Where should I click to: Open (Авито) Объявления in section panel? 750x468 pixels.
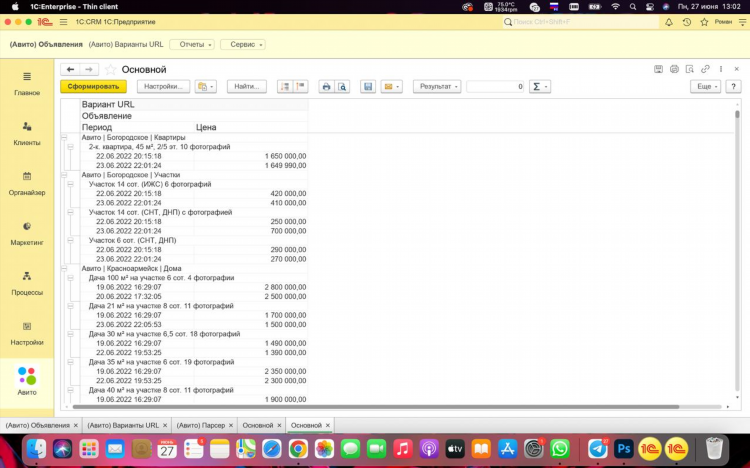(x=46, y=45)
